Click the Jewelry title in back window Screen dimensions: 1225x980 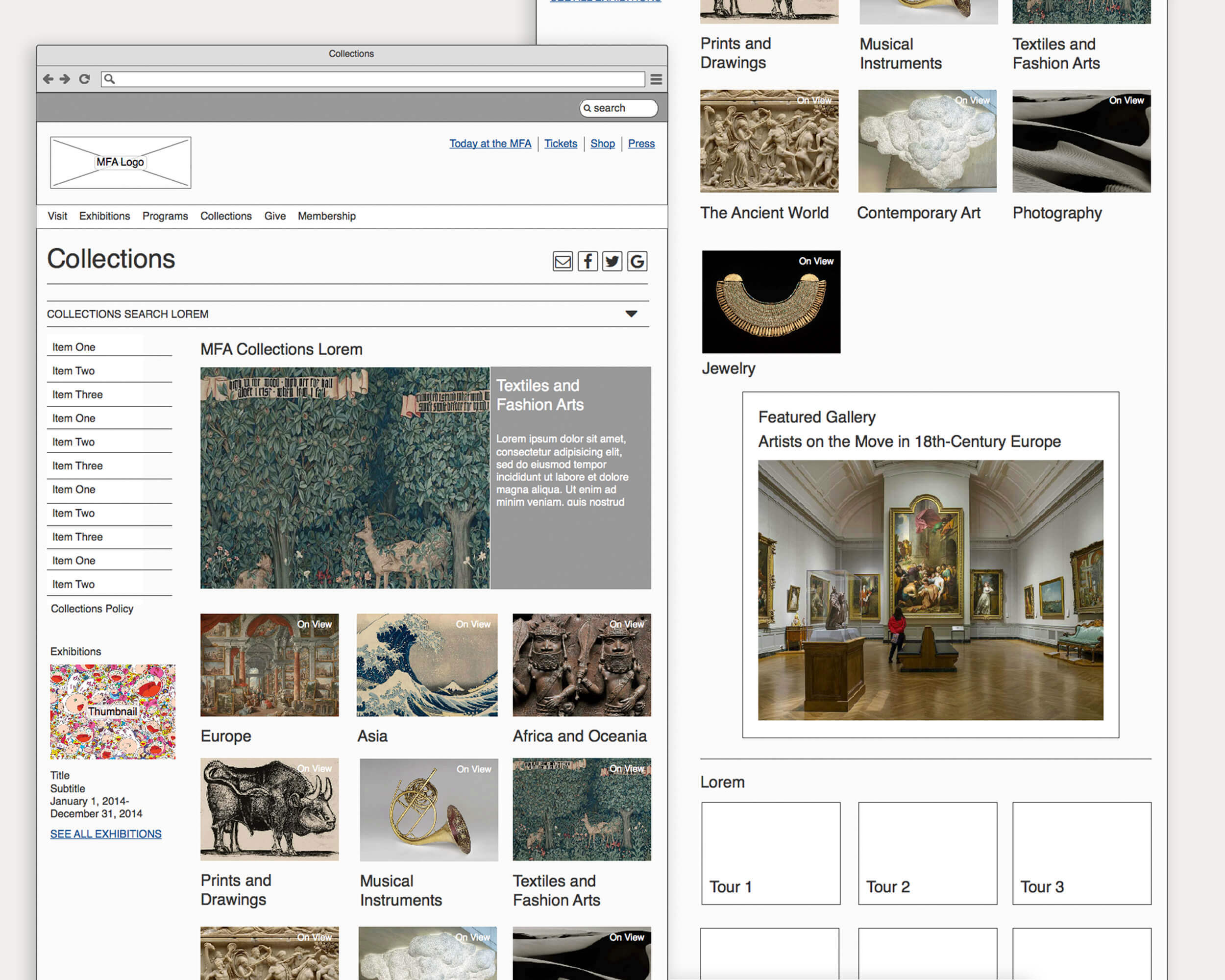[x=729, y=368]
